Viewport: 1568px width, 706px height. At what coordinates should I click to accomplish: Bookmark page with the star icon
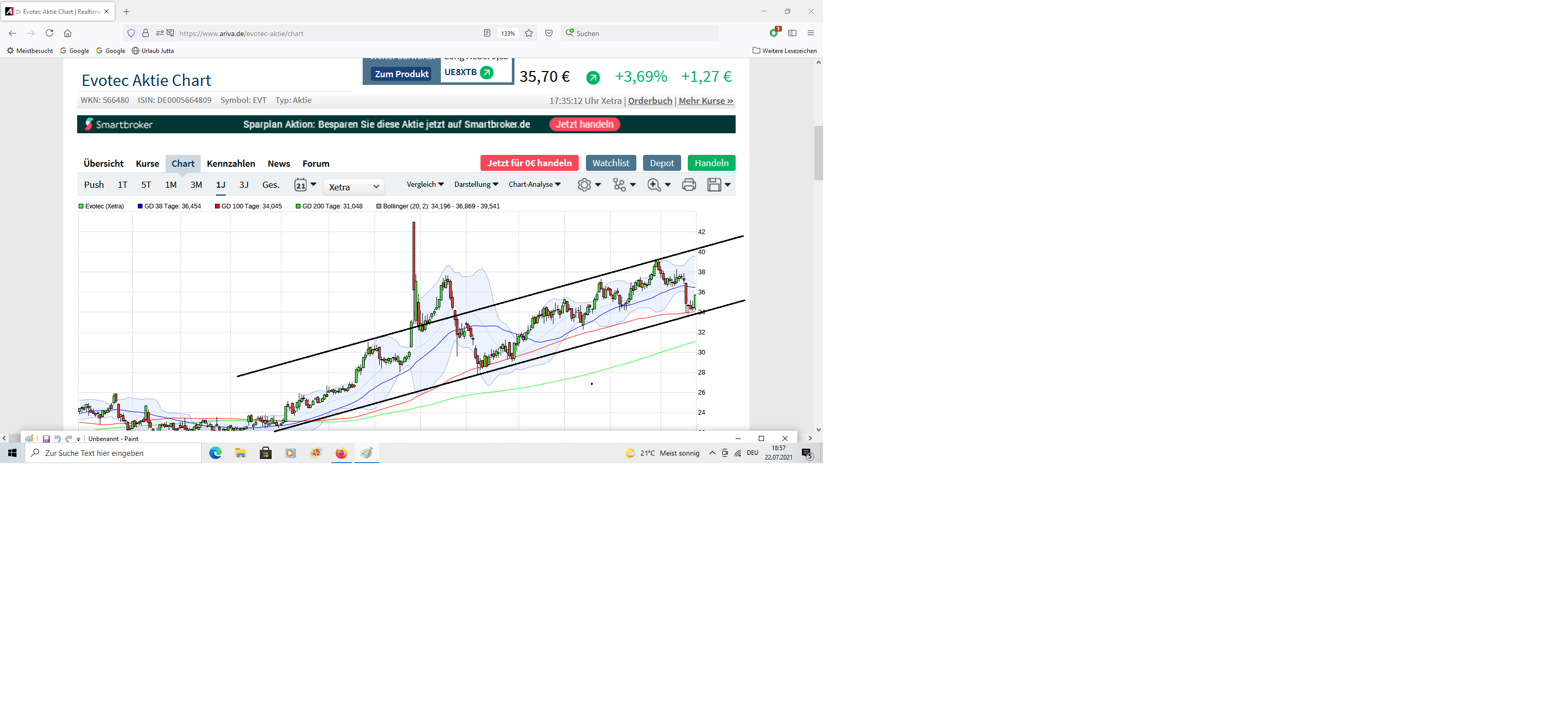pyautogui.click(x=529, y=33)
